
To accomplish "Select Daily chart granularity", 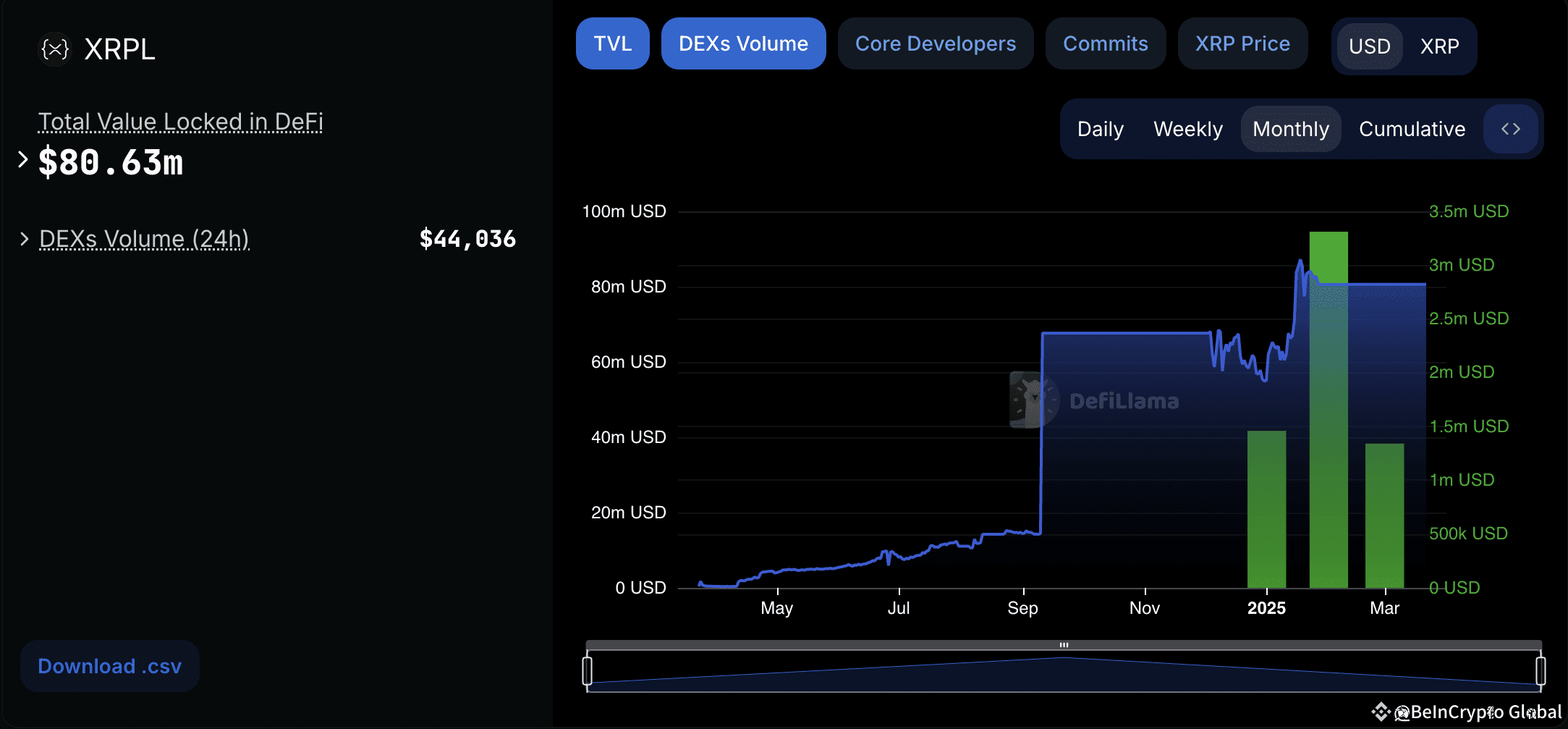I will tap(1099, 128).
